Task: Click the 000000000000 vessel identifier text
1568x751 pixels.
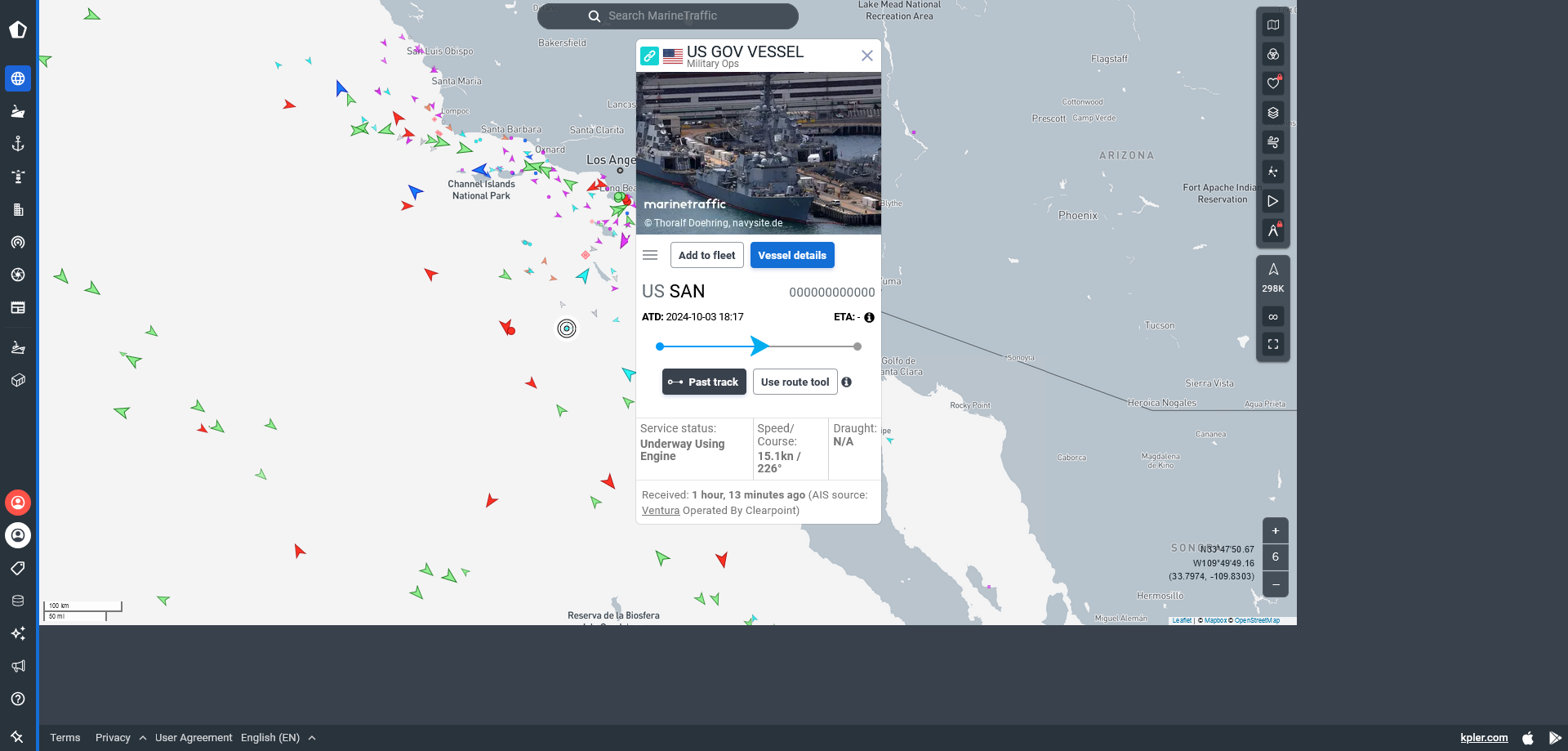Action: click(831, 292)
